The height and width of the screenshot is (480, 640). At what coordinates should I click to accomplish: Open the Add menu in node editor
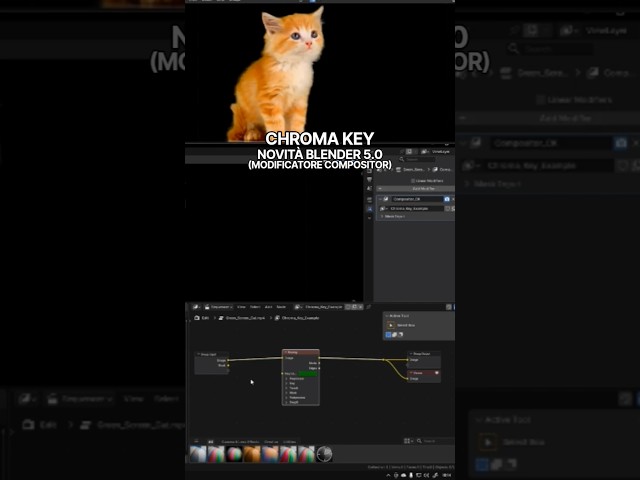pyautogui.click(x=268, y=307)
